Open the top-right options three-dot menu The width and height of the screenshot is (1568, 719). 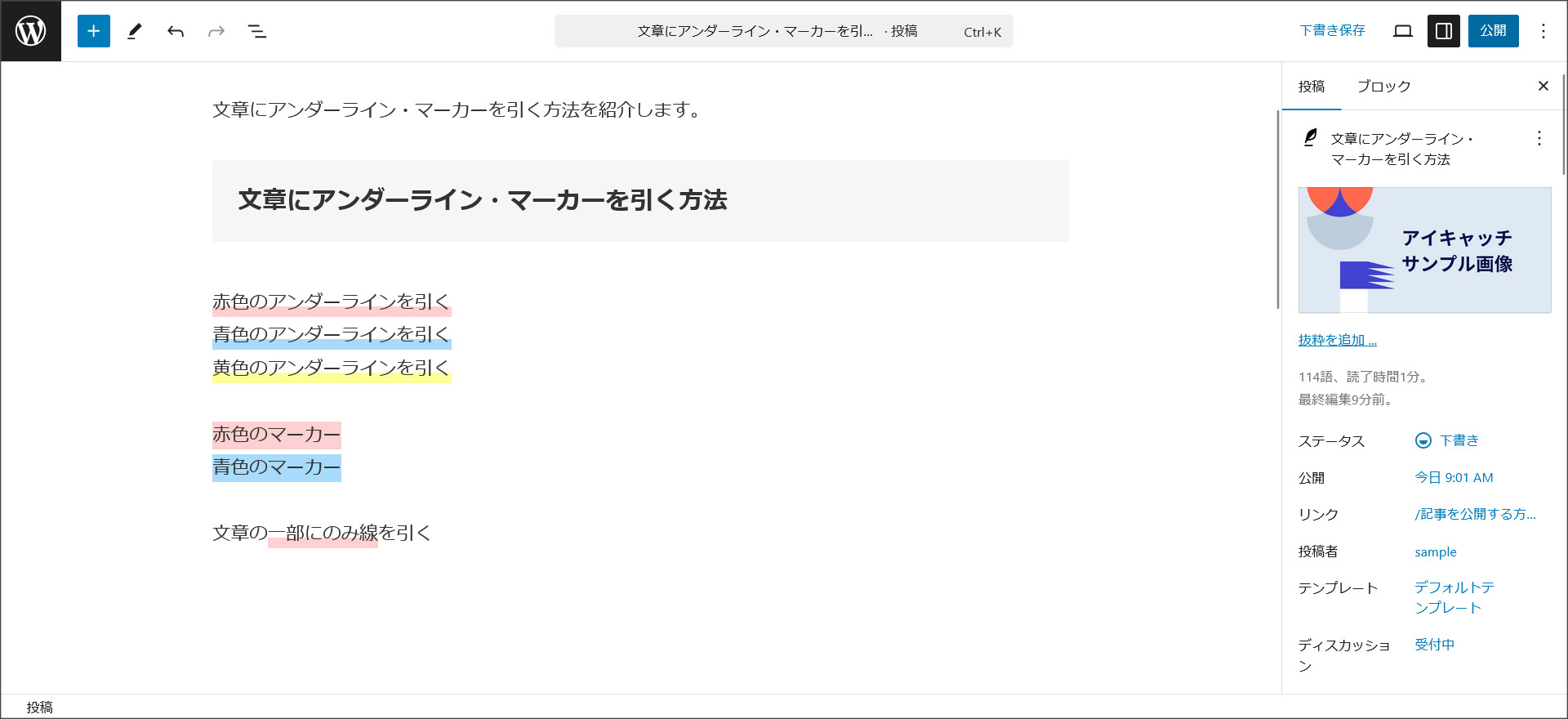1543,31
